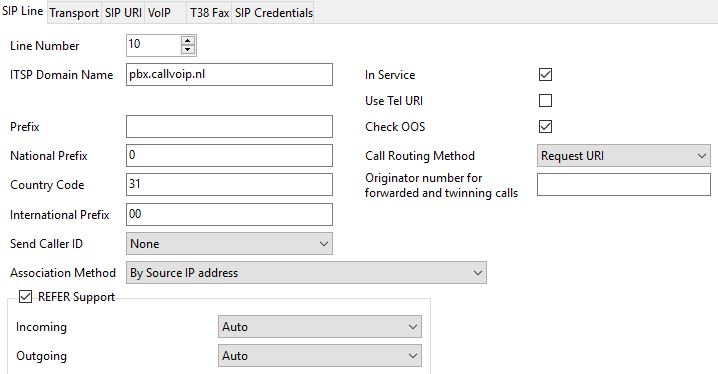Open the Call Routing Method dropdown
The image size is (718, 374).
(624, 156)
